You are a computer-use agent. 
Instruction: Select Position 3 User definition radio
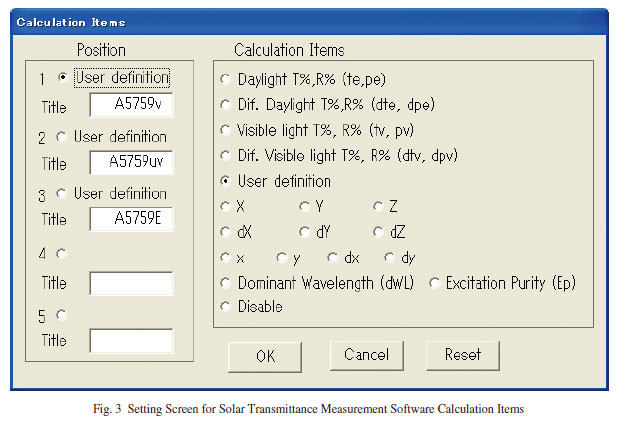click(61, 194)
